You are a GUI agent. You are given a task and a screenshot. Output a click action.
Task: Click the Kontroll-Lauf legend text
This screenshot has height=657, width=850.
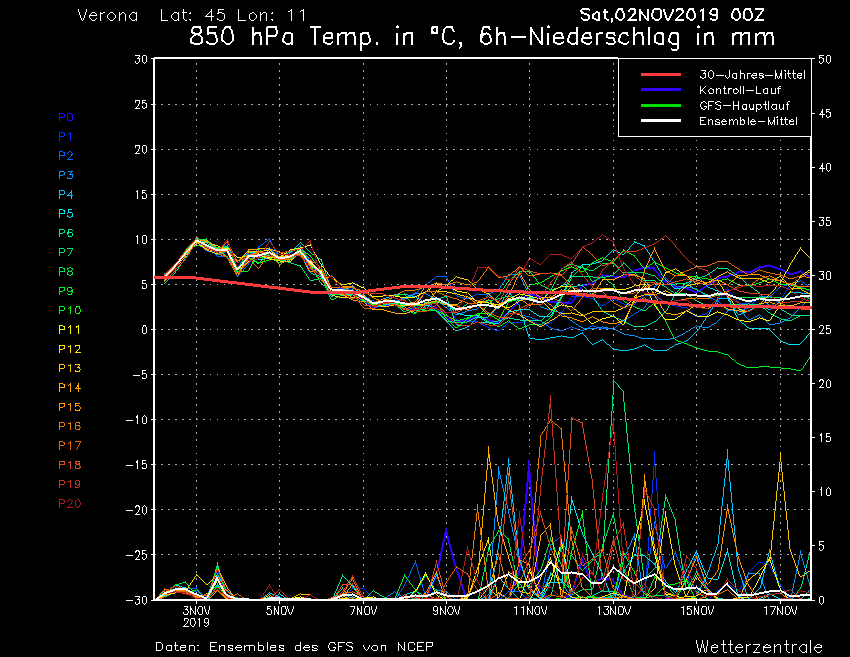point(740,90)
